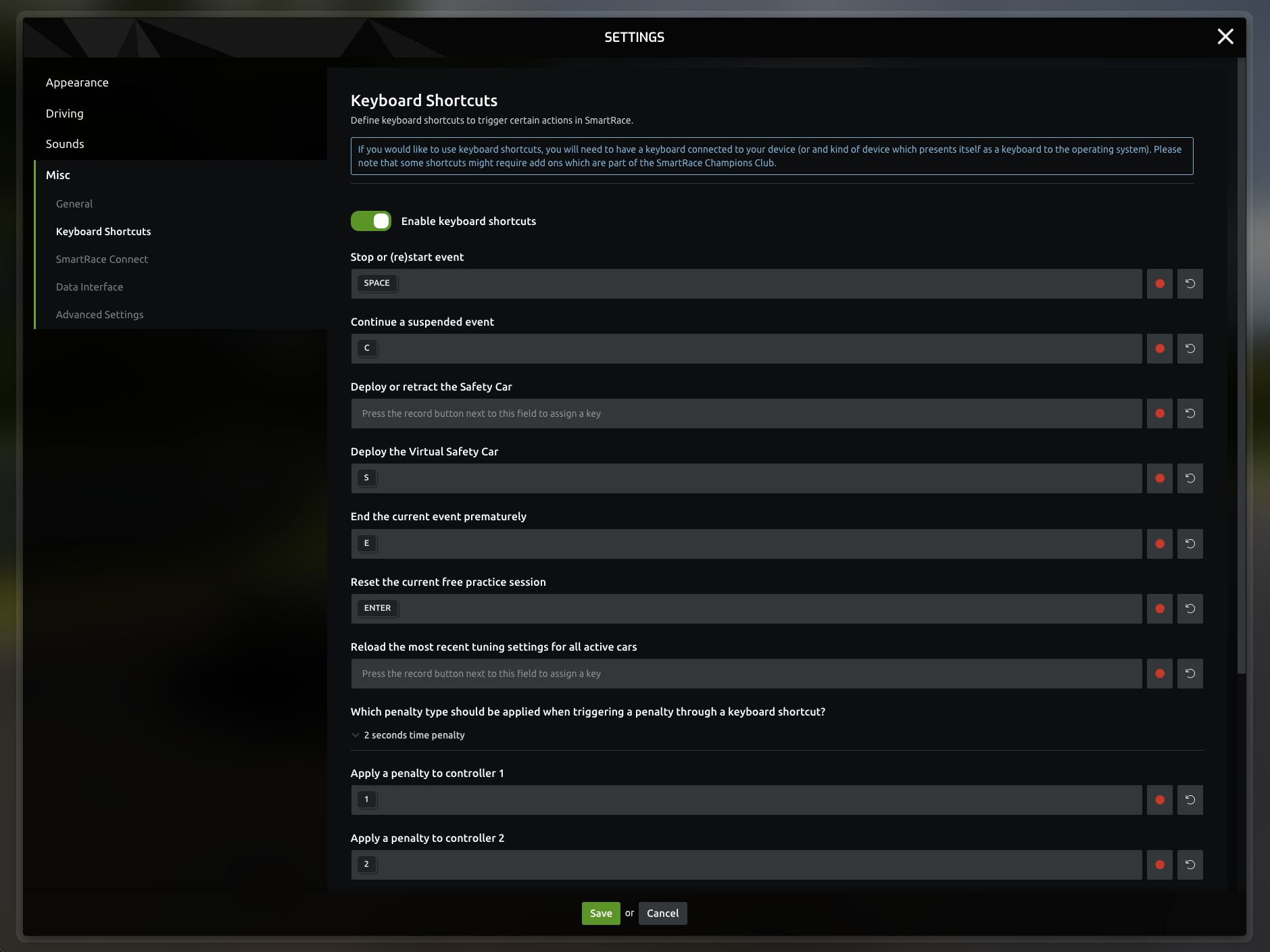The height and width of the screenshot is (952, 1270).
Task: Disable the Enable keyboard shortcuts toggle
Action: click(x=370, y=221)
